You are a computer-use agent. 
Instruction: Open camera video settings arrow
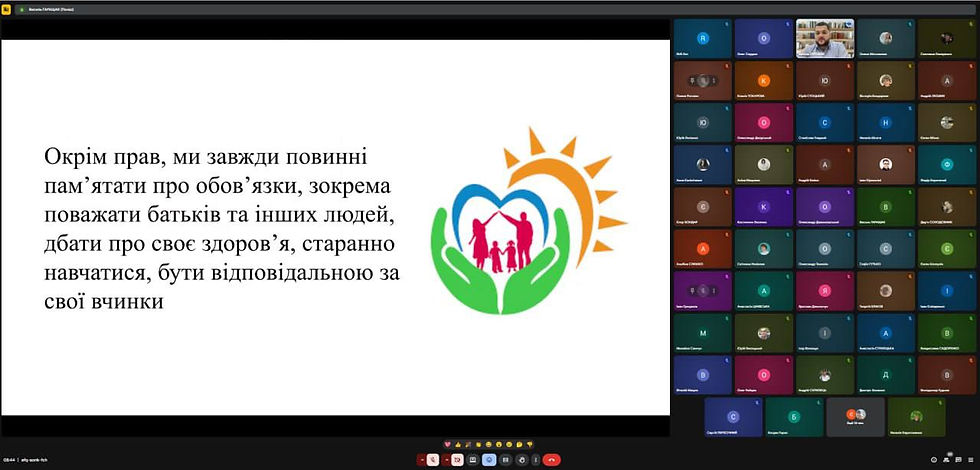[446, 460]
